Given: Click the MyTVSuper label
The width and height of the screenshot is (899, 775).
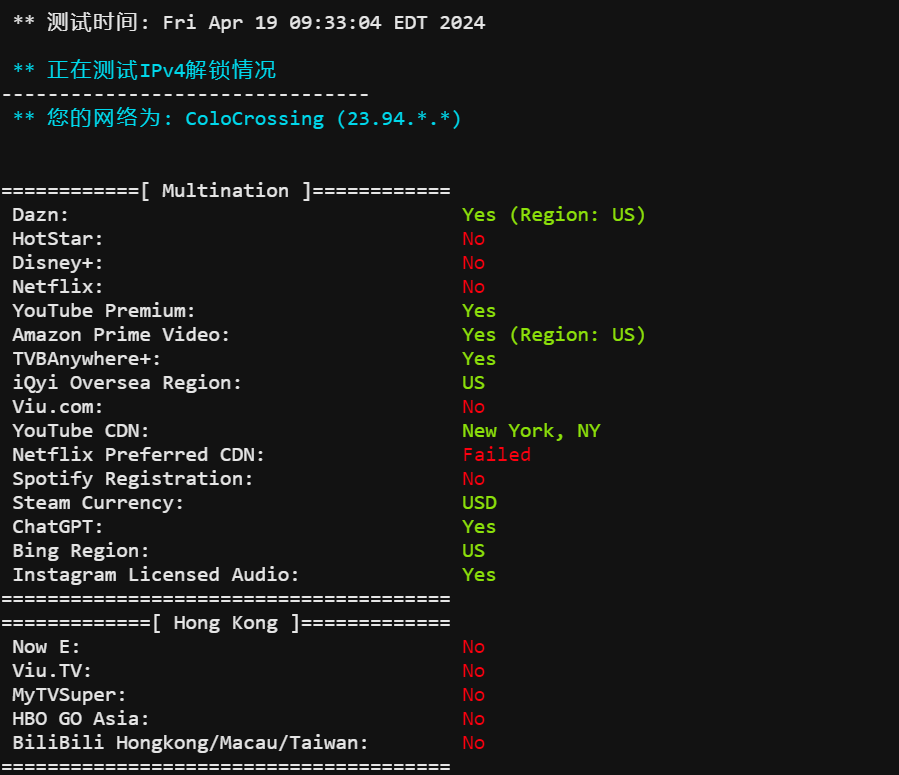Looking at the screenshot, I should point(69,695).
